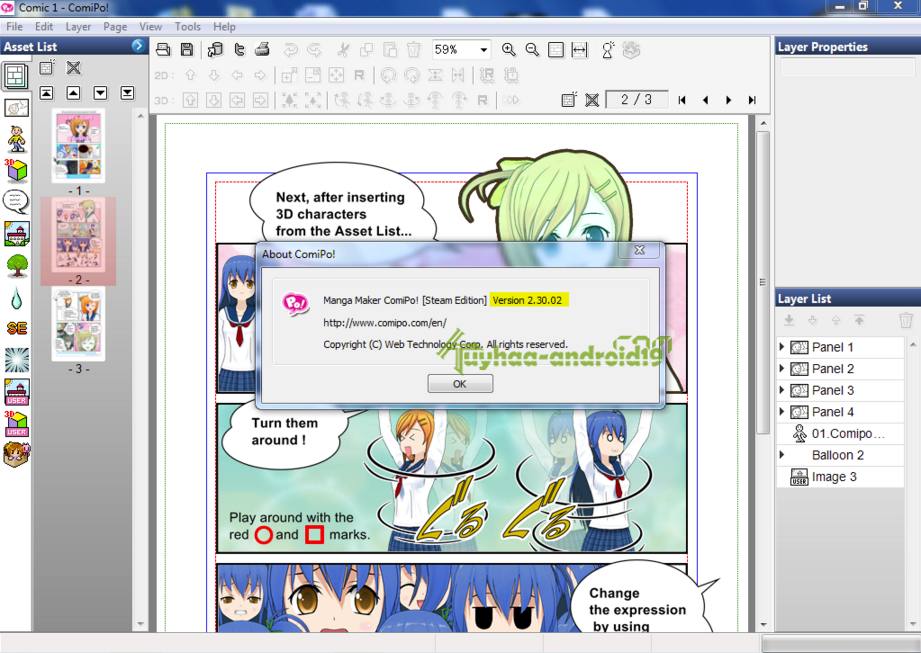
Task: Select the 3D character asset icon
Action: point(16,139)
